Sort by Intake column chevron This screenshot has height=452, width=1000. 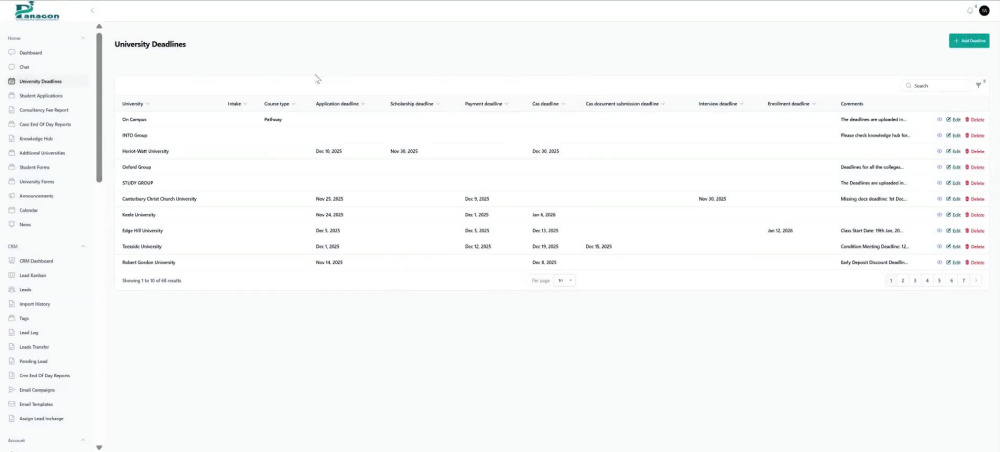[246, 104]
